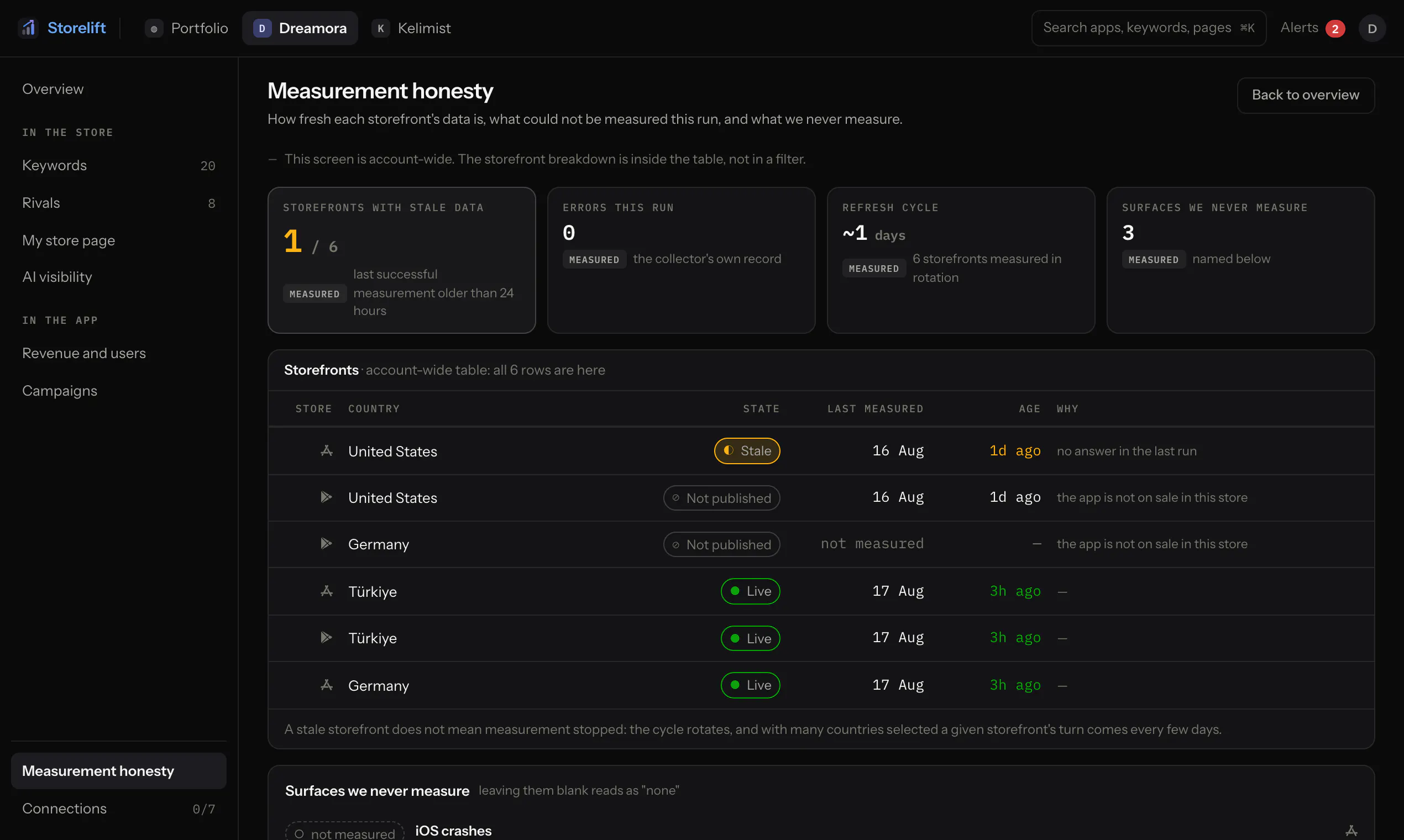Open AI visibility section

(x=119, y=277)
